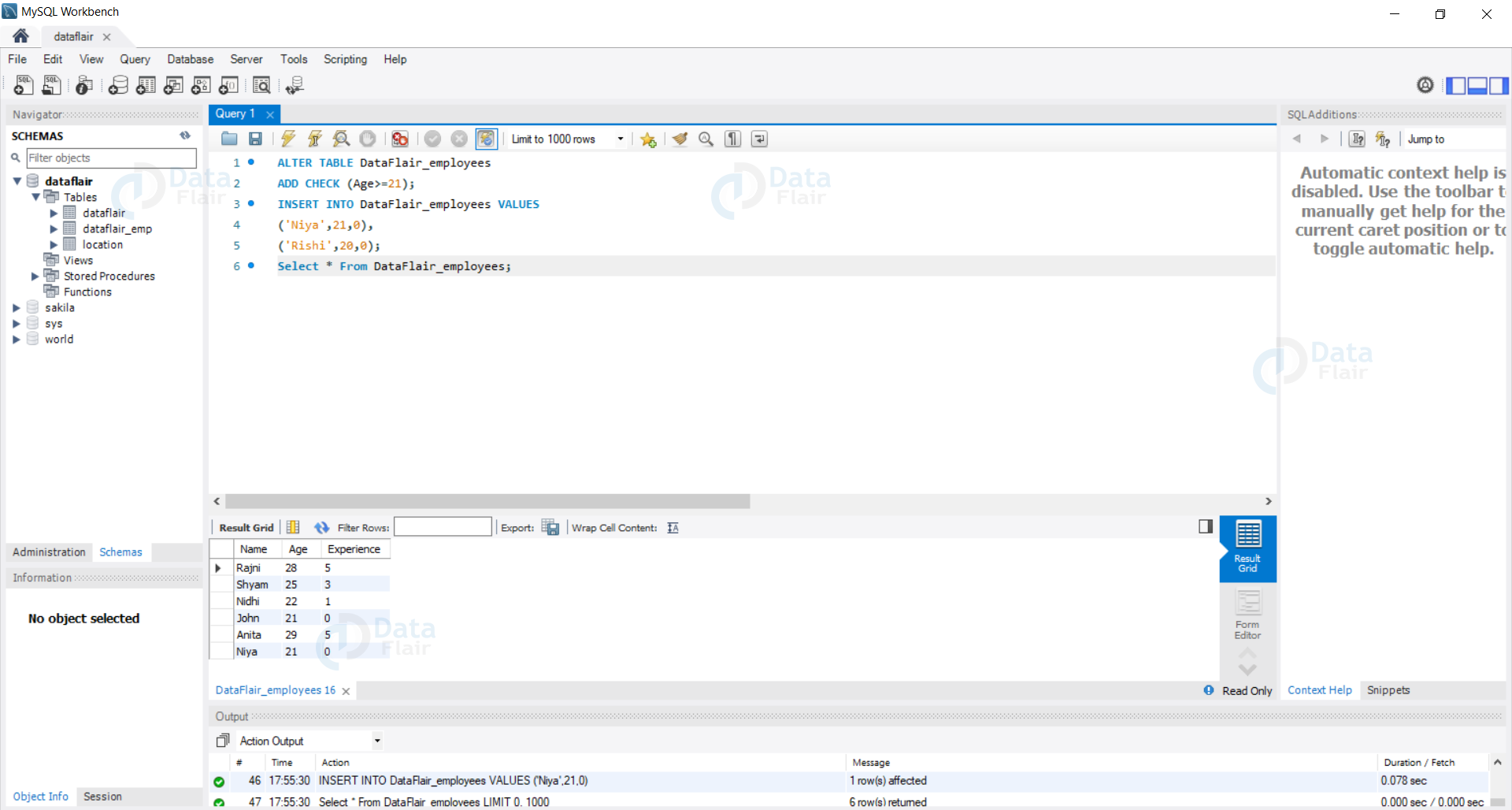Toggle the right SQL Additions panel

click(x=1499, y=85)
